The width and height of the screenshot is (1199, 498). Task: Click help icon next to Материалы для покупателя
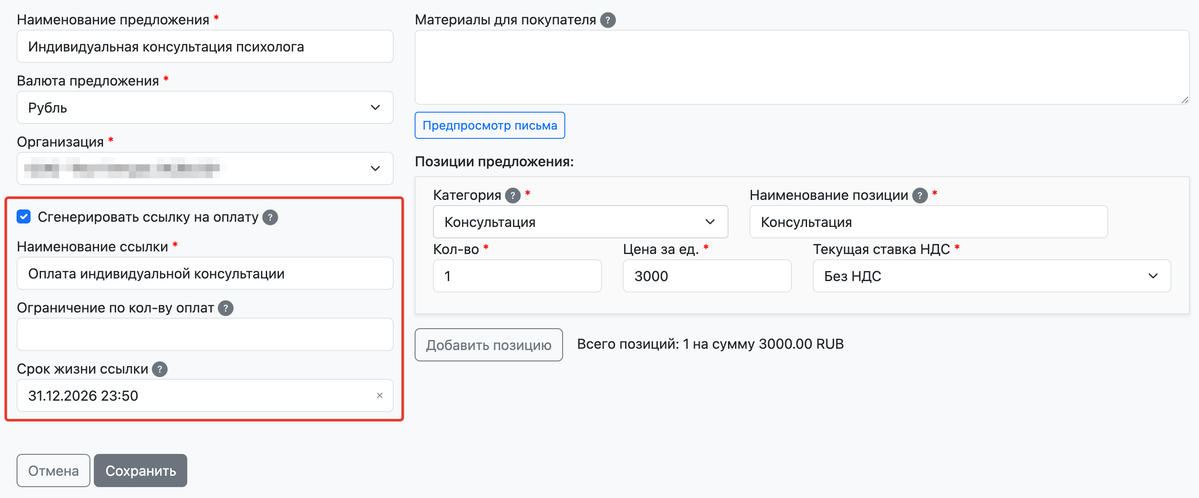click(608, 20)
